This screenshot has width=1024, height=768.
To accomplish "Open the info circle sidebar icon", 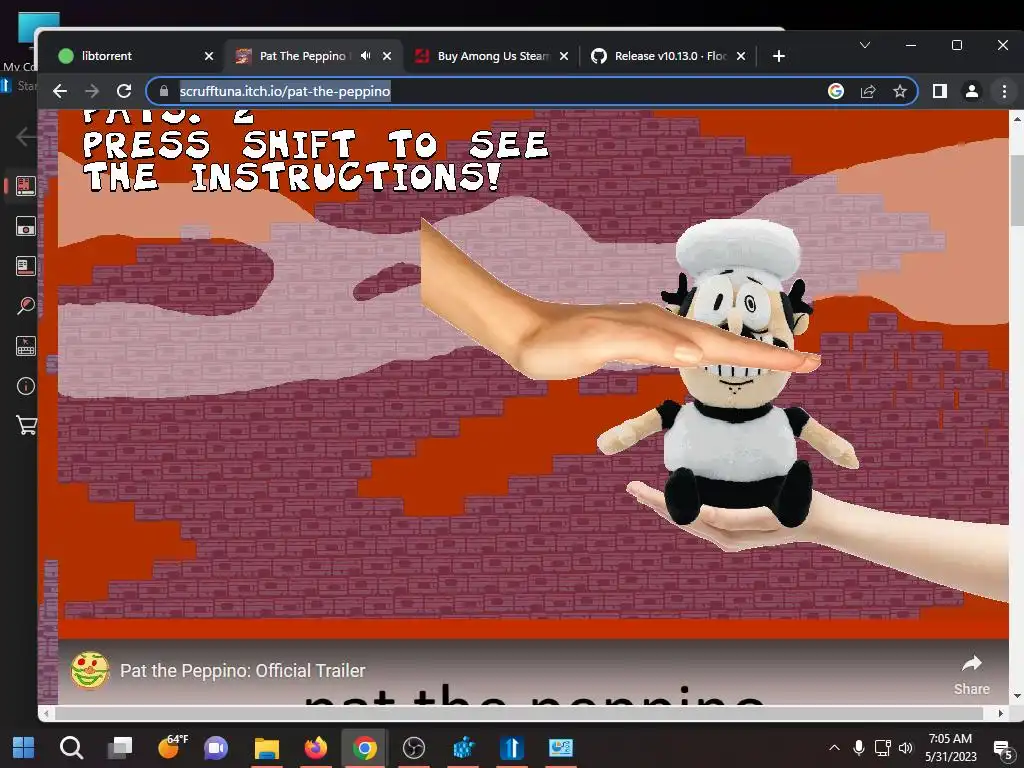I will (x=25, y=386).
